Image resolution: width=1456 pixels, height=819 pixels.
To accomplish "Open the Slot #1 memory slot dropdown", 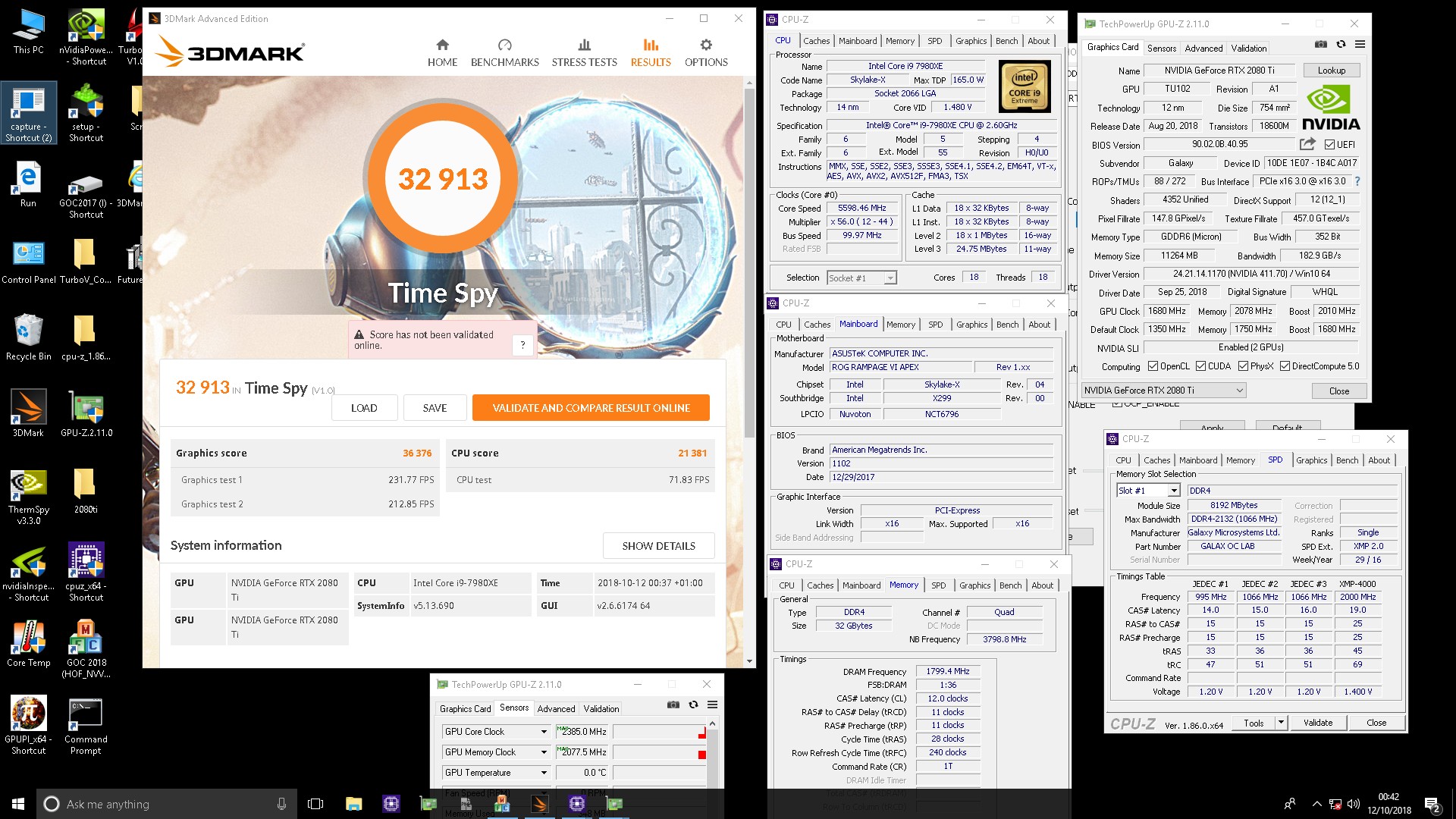I will 1148,491.
